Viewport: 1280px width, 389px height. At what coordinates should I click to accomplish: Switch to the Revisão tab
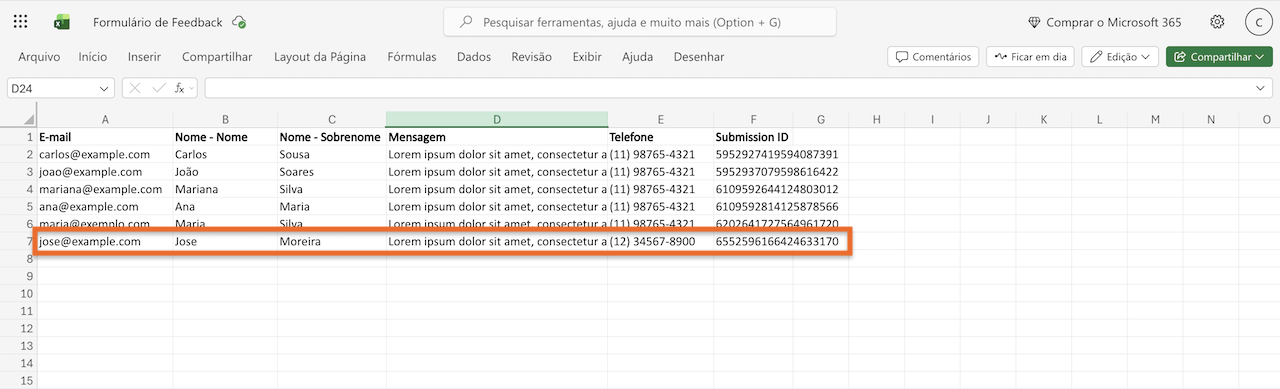click(531, 57)
